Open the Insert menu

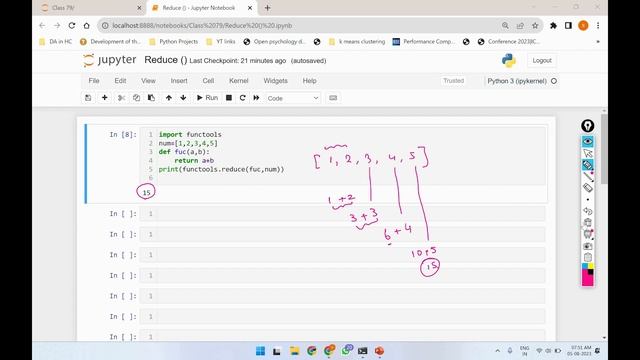coord(179,81)
